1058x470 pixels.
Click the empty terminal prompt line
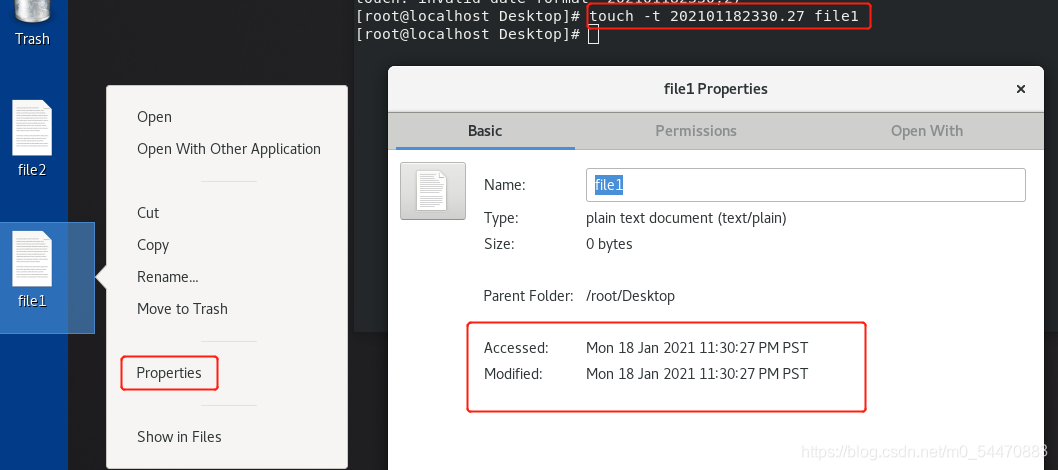point(477,34)
